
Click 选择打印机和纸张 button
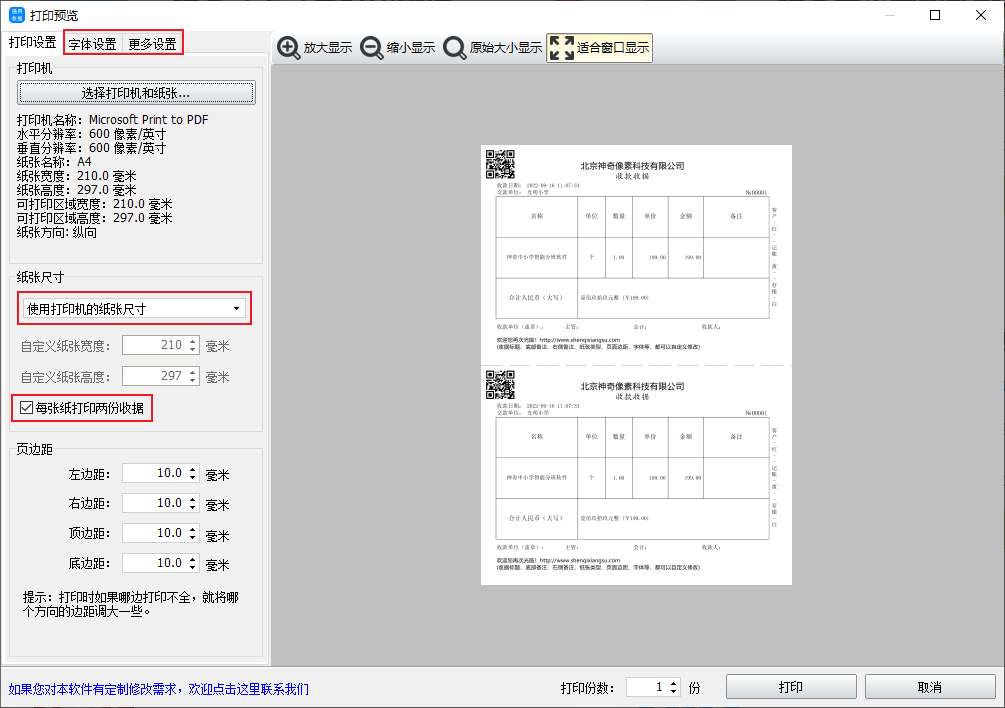click(x=136, y=93)
